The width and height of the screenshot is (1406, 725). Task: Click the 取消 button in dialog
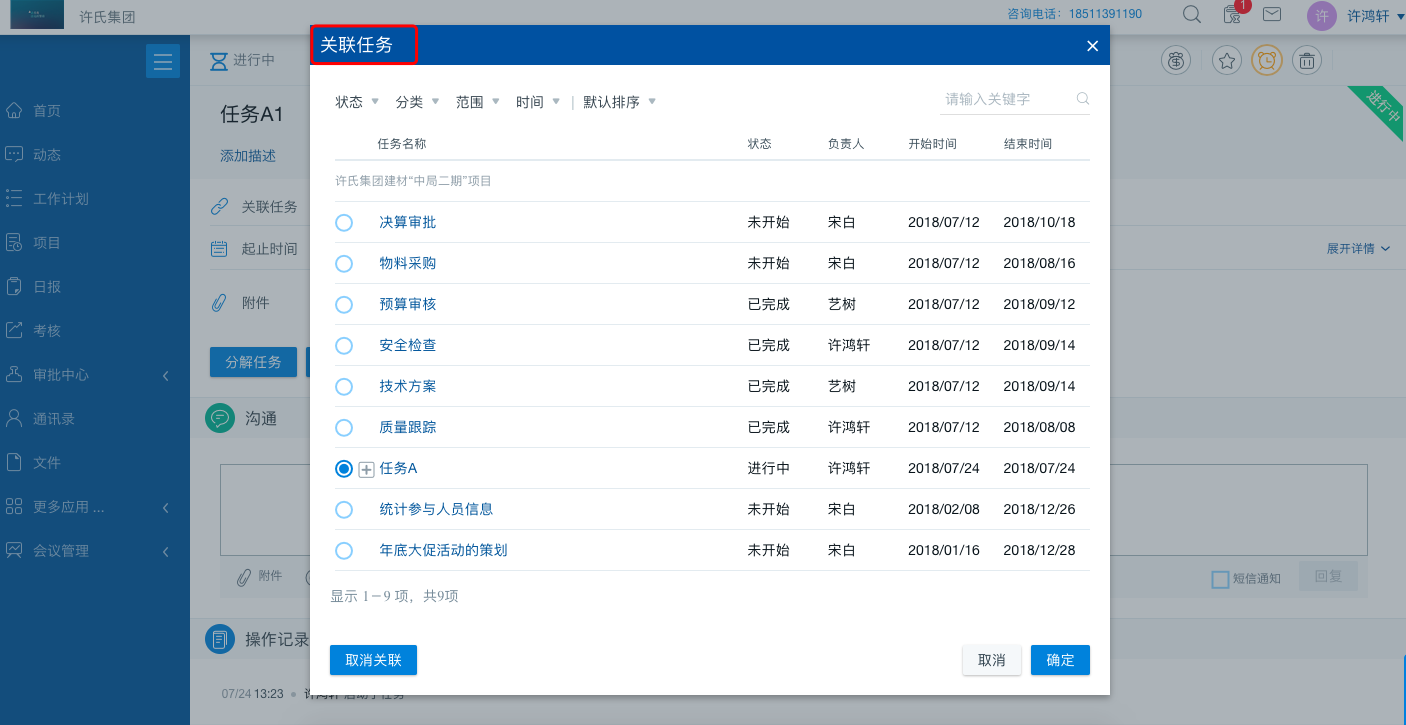(x=991, y=660)
